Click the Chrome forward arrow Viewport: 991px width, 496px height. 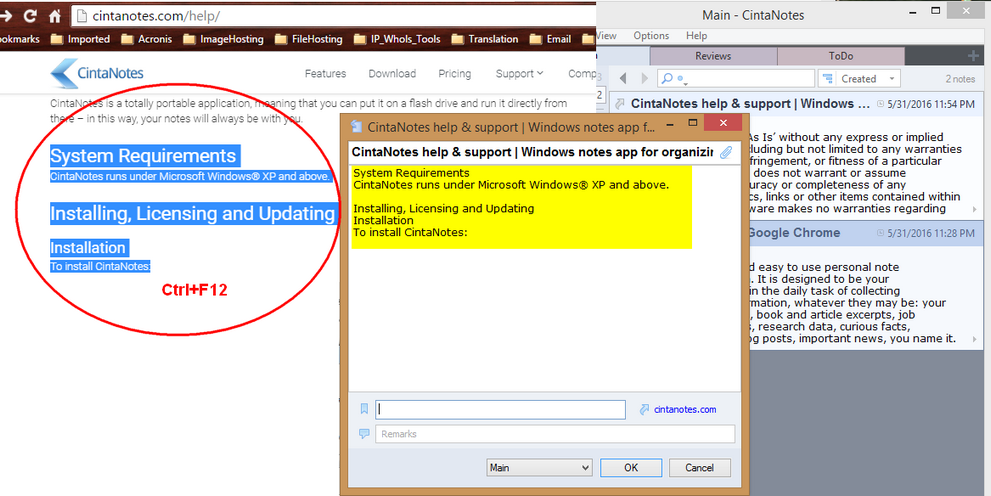pyautogui.click(x=6, y=16)
